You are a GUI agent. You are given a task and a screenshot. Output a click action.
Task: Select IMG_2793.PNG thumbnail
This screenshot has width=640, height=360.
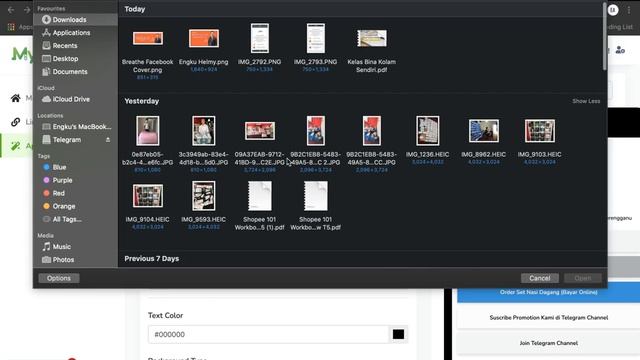click(x=316, y=38)
